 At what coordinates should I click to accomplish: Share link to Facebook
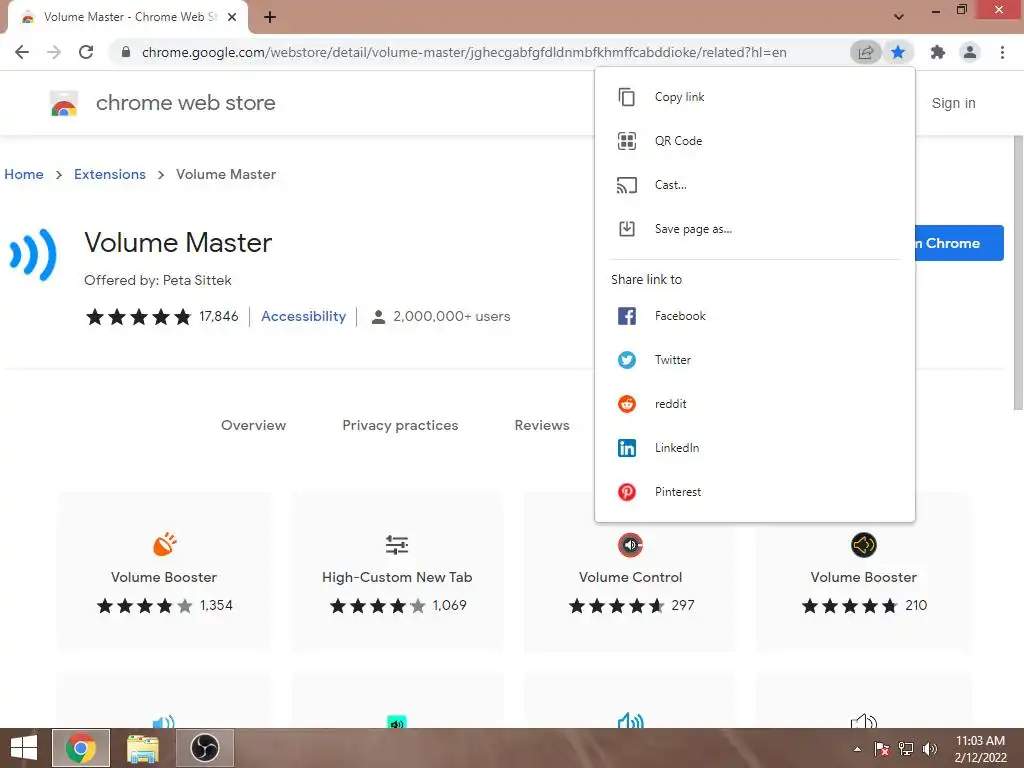[754, 316]
